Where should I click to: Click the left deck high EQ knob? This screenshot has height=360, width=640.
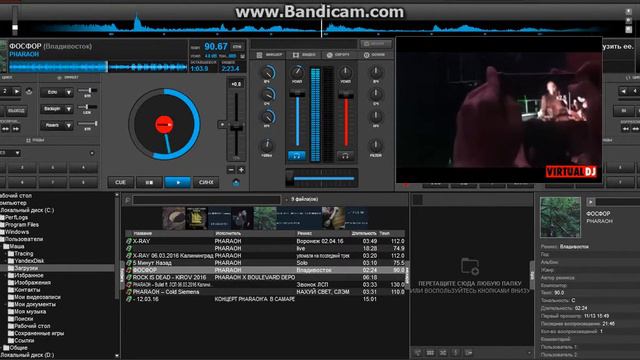click(267, 73)
